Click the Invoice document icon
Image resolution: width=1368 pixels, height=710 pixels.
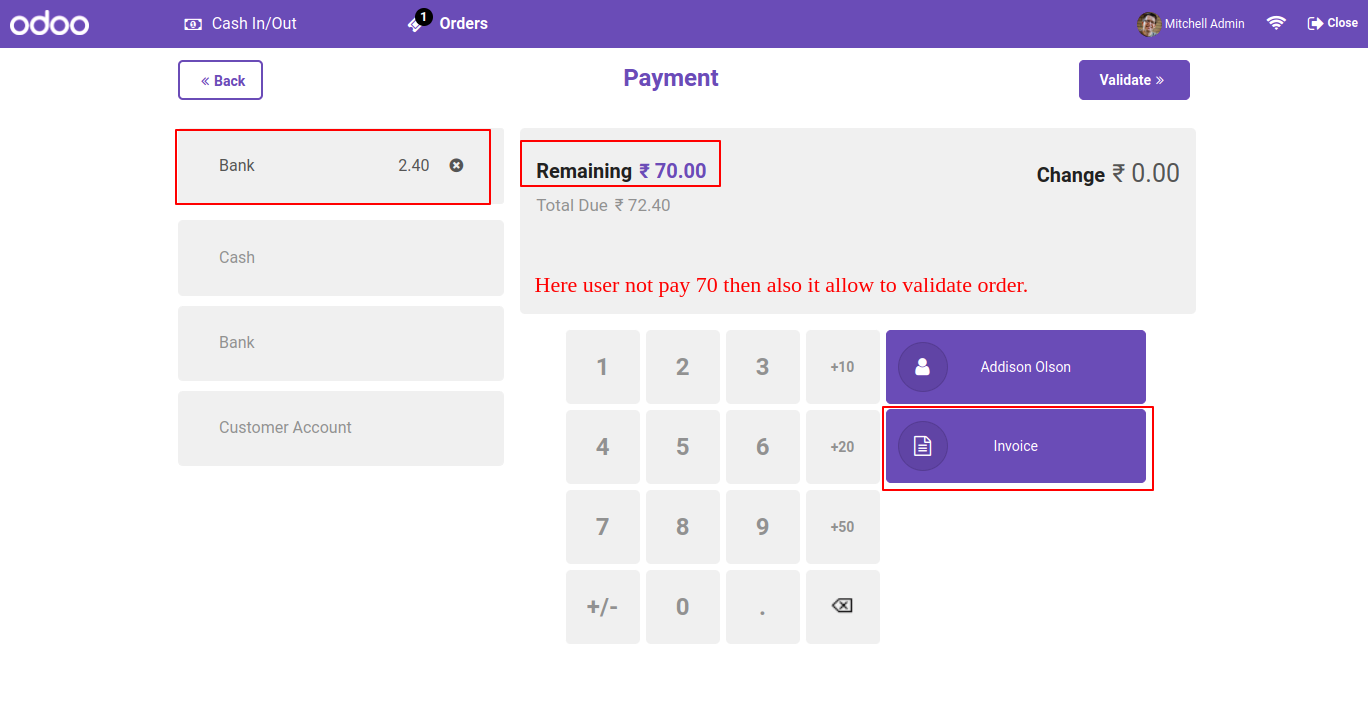point(922,446)
